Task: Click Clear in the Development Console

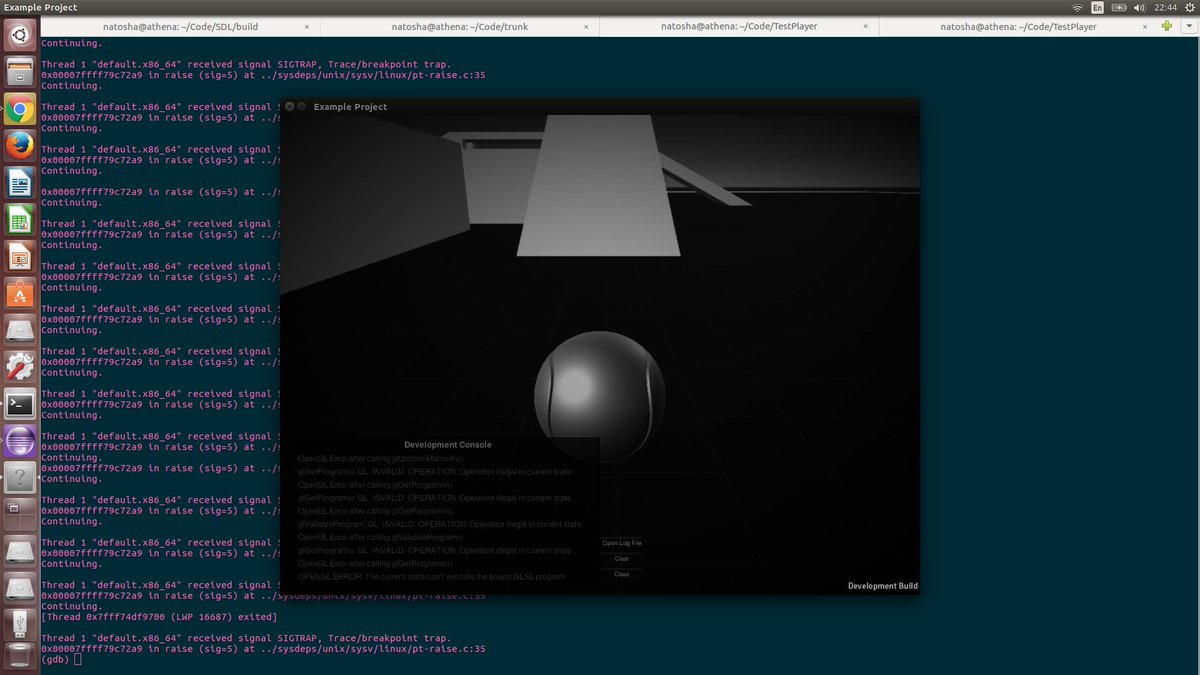Action: pos(622,559)
